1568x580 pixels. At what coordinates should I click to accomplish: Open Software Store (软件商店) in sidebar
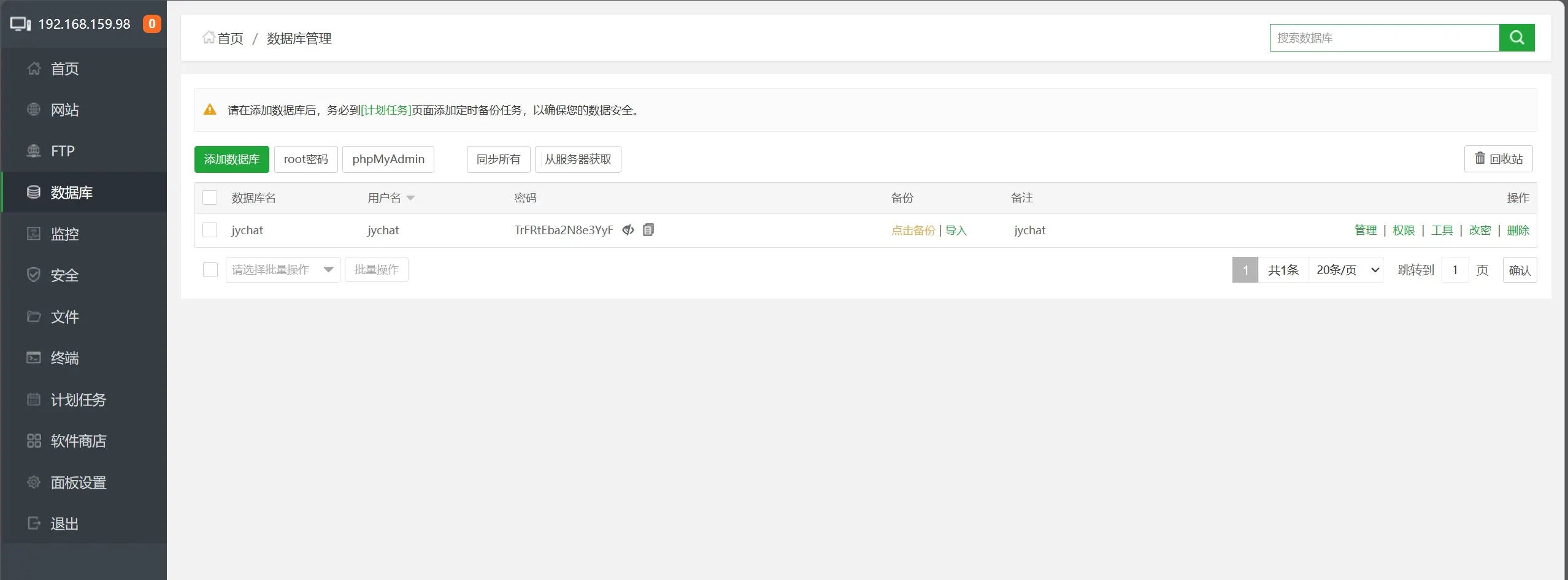click(78, 441)
